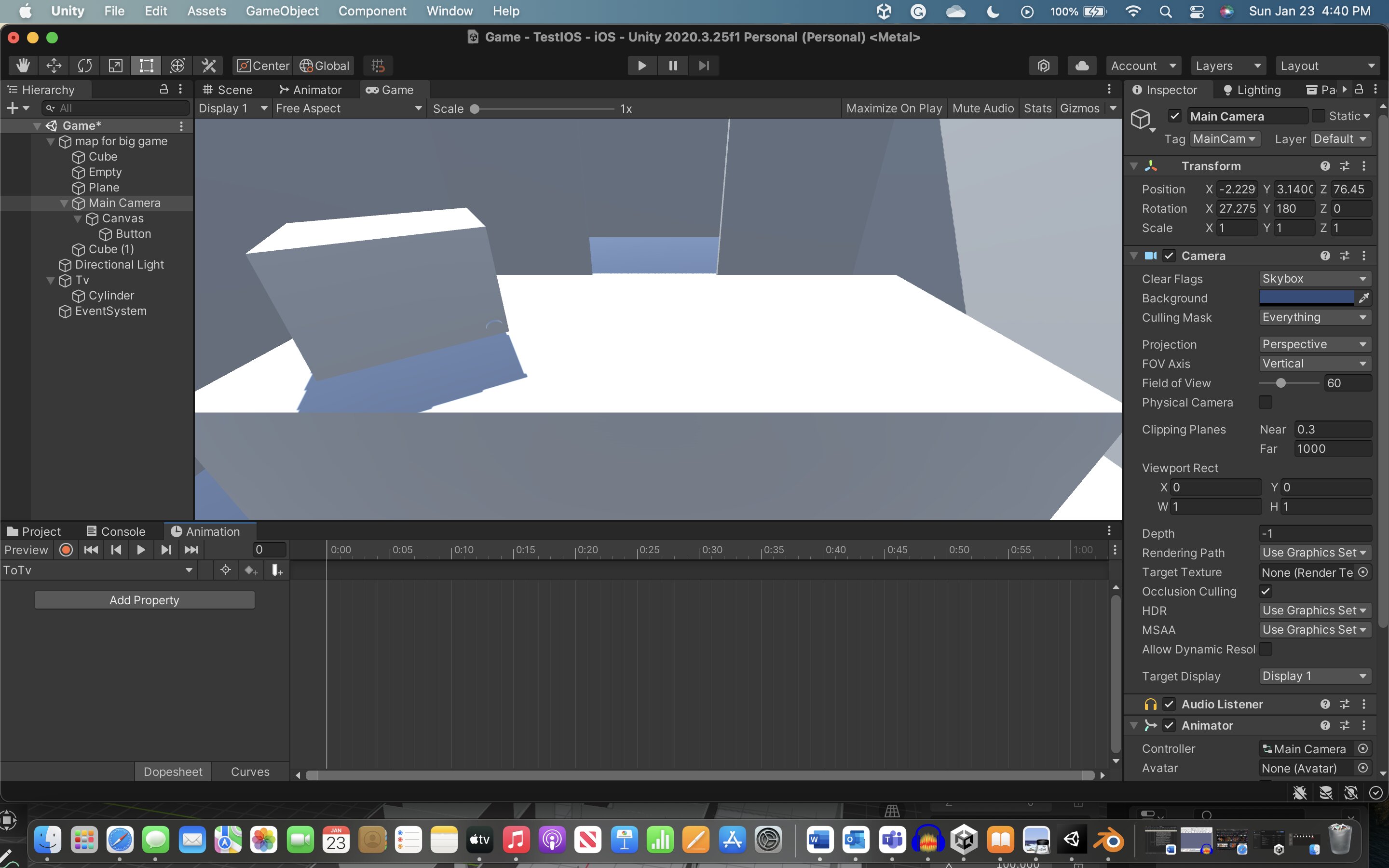Select the Scale tool

(x=115, y=66)
